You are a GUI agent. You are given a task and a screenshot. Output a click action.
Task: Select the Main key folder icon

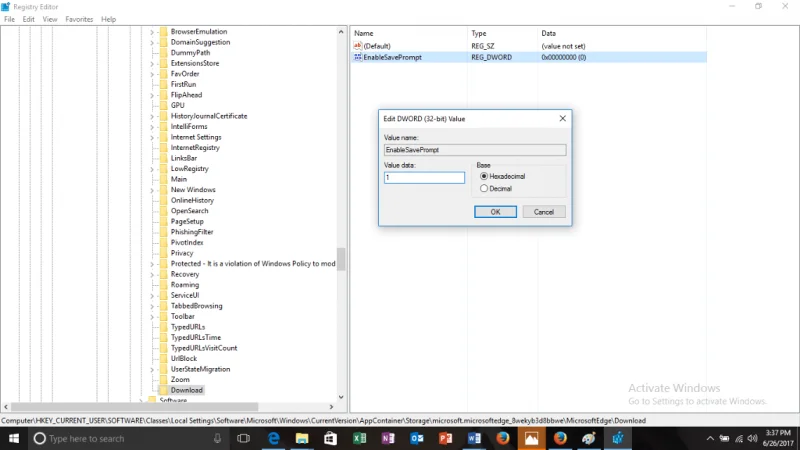[x=163, y=179]
